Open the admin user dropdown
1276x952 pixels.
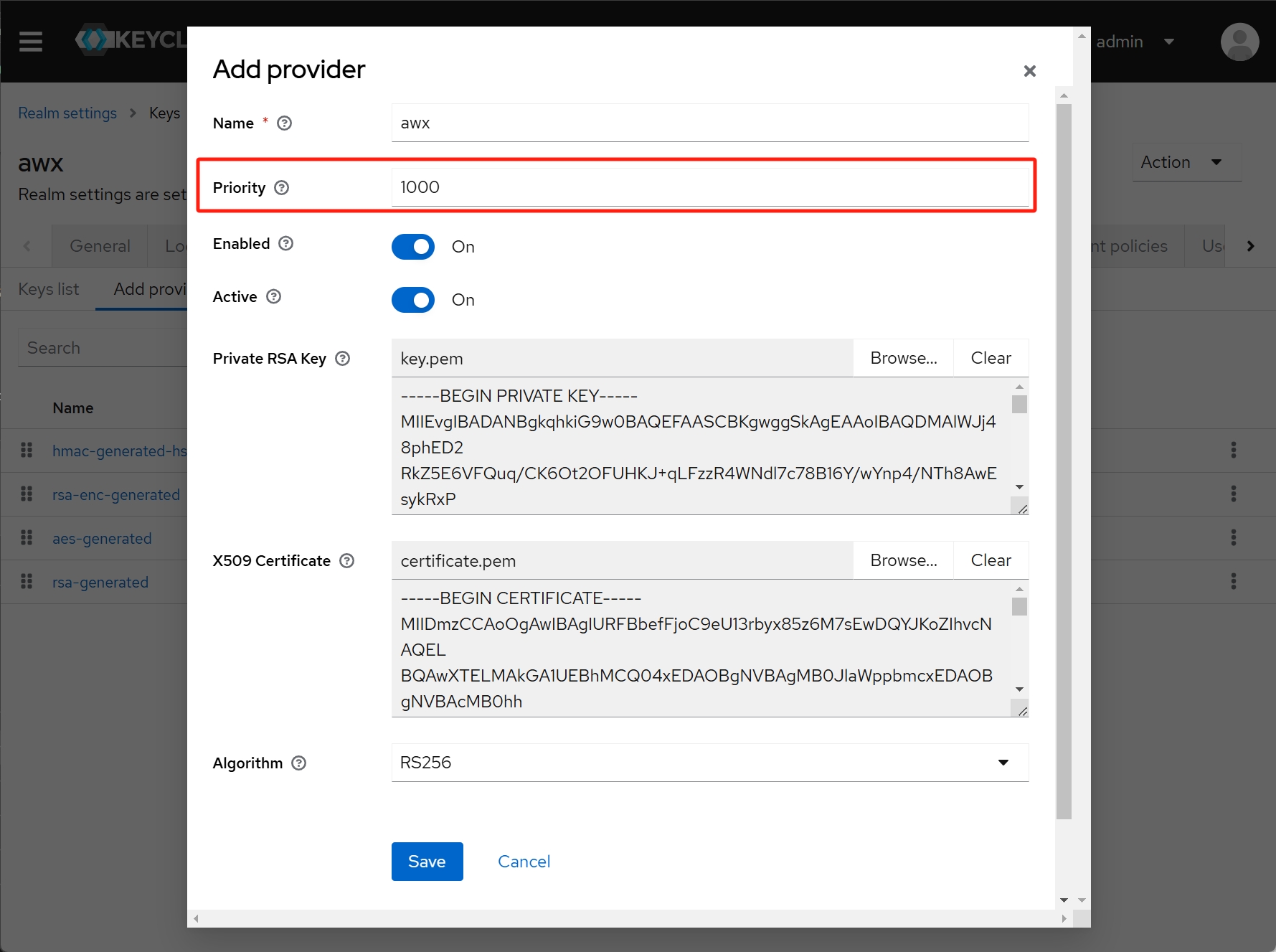coord(1135,42)
